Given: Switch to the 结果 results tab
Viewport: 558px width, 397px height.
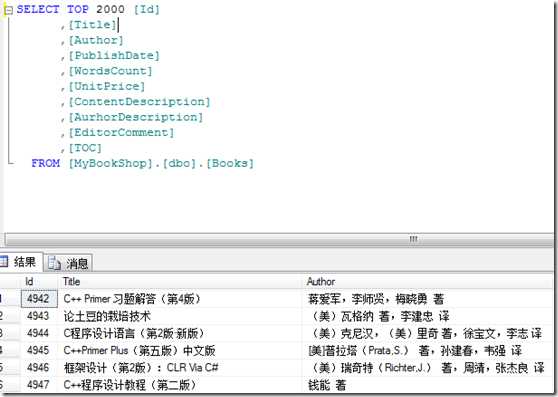Looking at the screenshot, I should pyautogui.click(x=21, y=262).
